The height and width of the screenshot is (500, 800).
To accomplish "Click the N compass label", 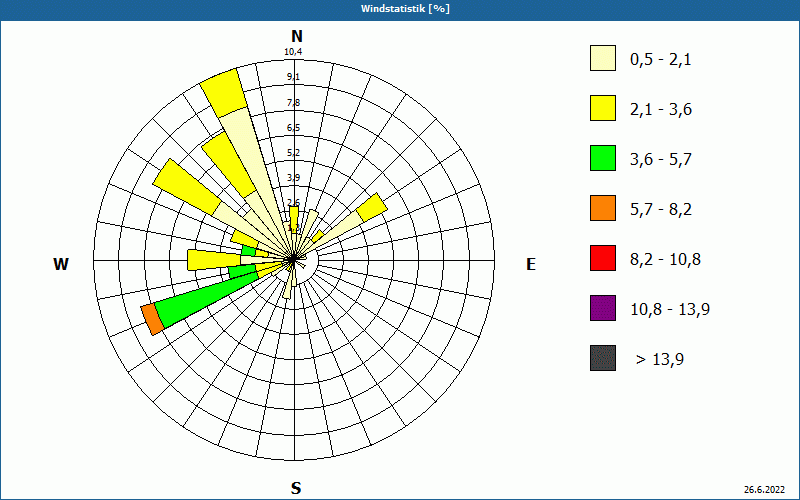I will (x=297, y=36).
